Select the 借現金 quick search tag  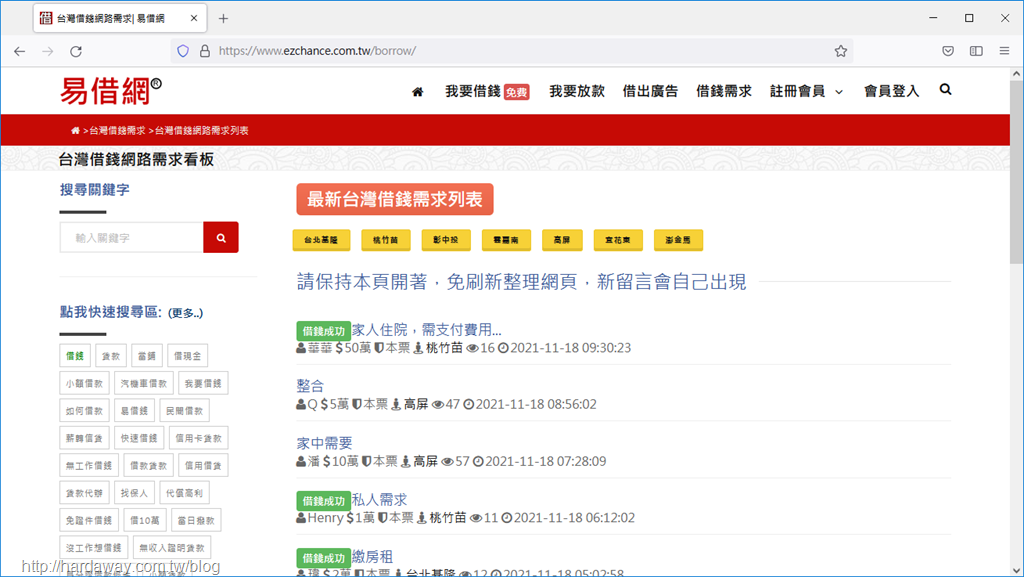[x=187, y=356]
